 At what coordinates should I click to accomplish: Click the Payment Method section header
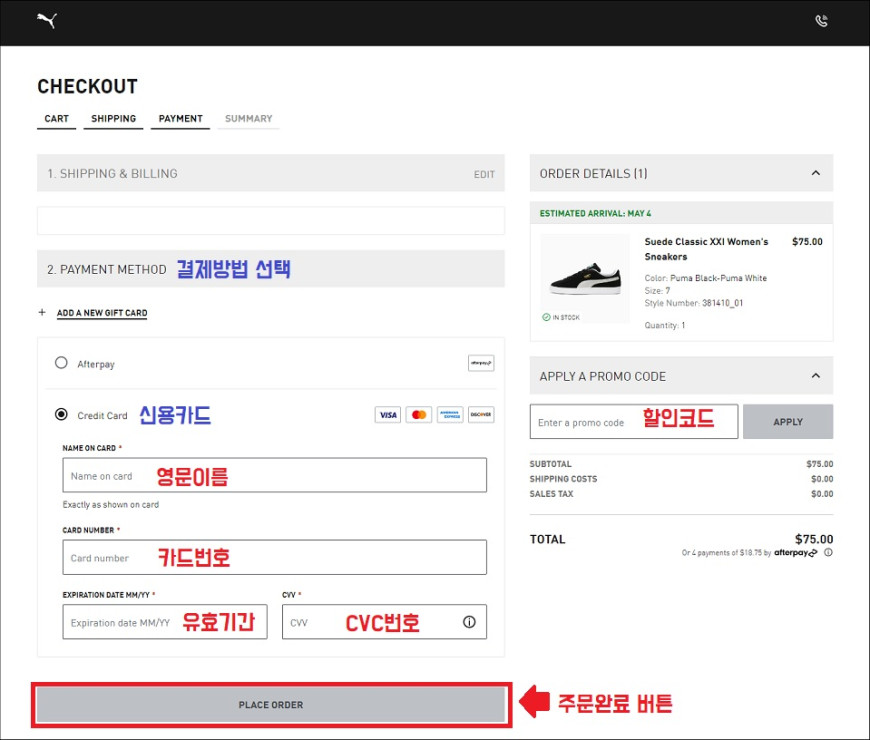(x=271, y=269)
